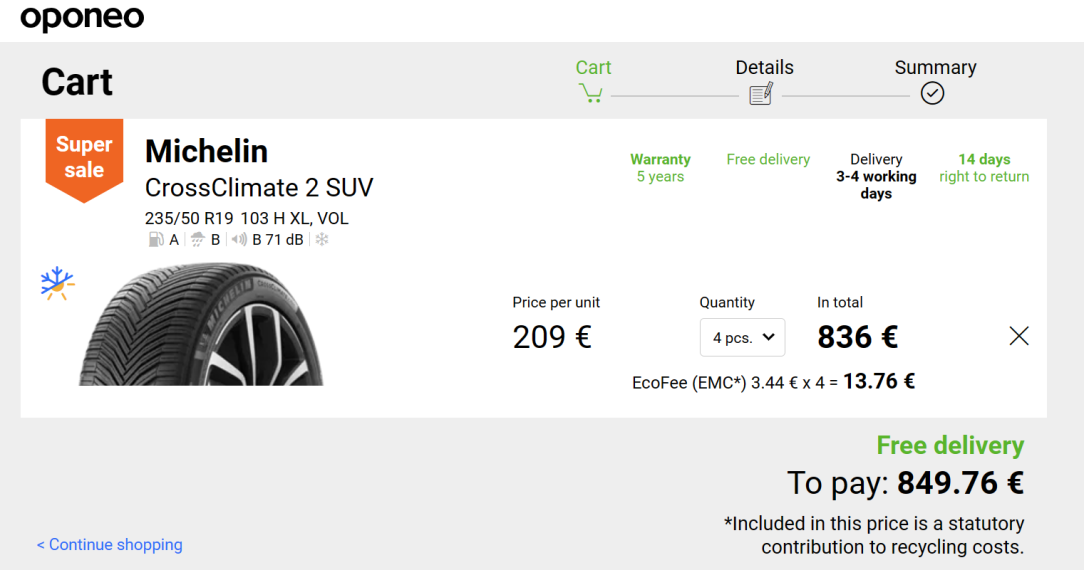The image size is (1084, 570).
Task: Click the quantity dropdown chevron arrow
Action: (768, 337)
